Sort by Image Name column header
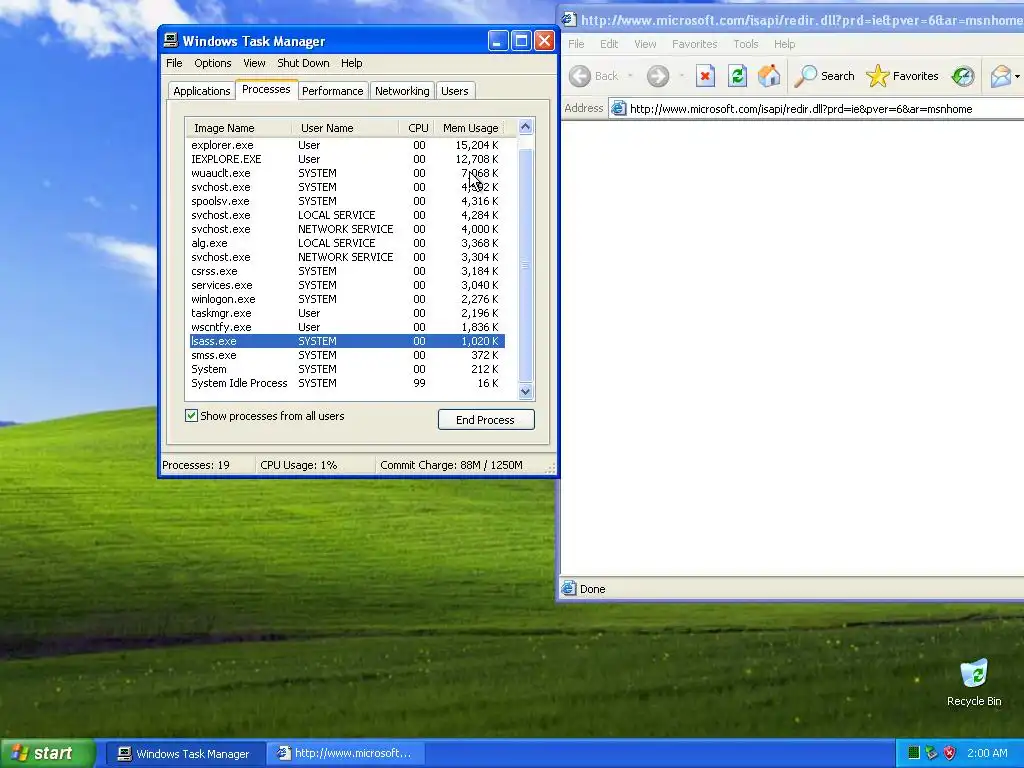Image resolution: width=1024 pixels, height=768 pixels. (238, 128)
